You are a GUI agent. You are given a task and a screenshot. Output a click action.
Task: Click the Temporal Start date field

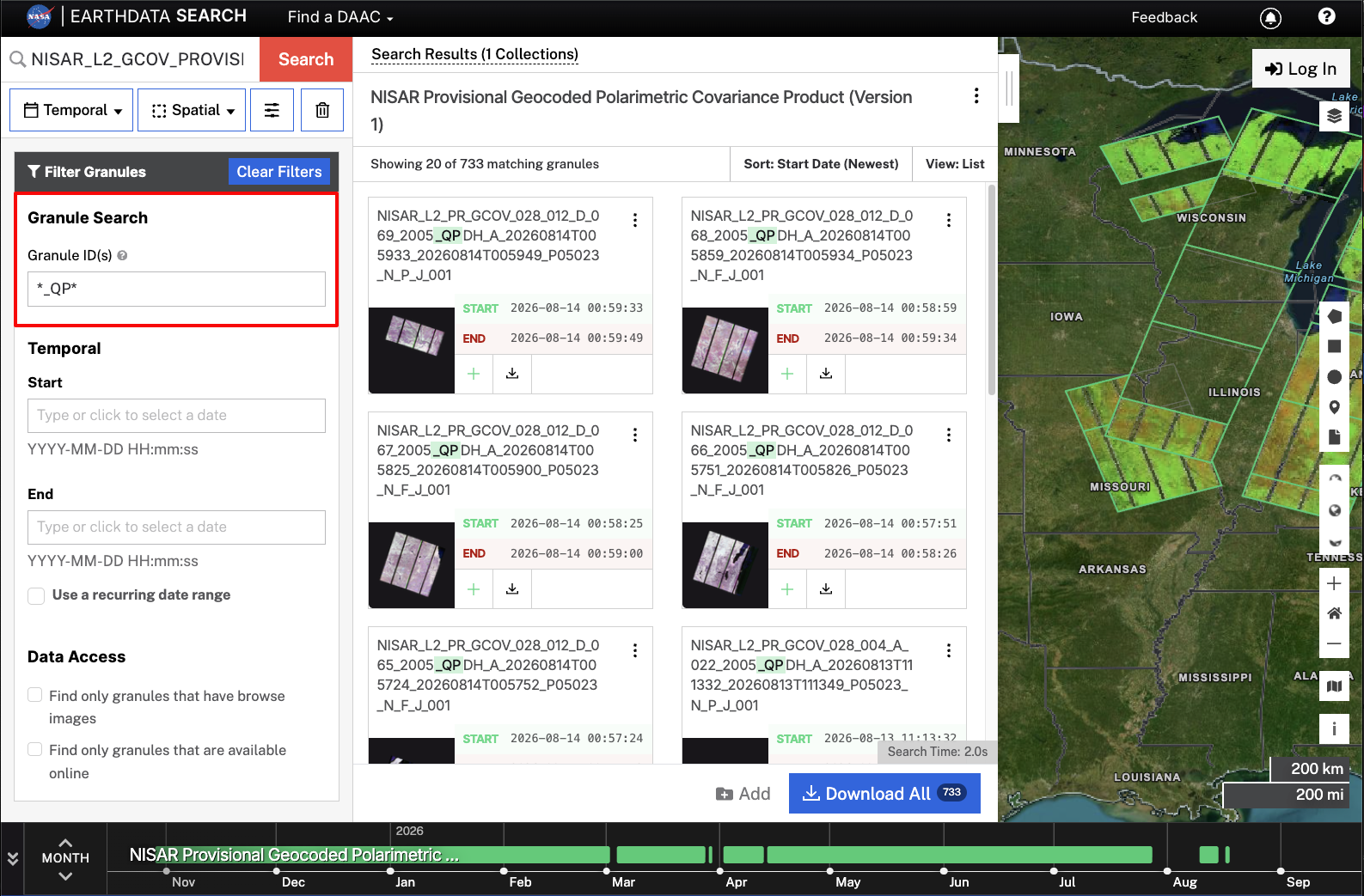176,416
